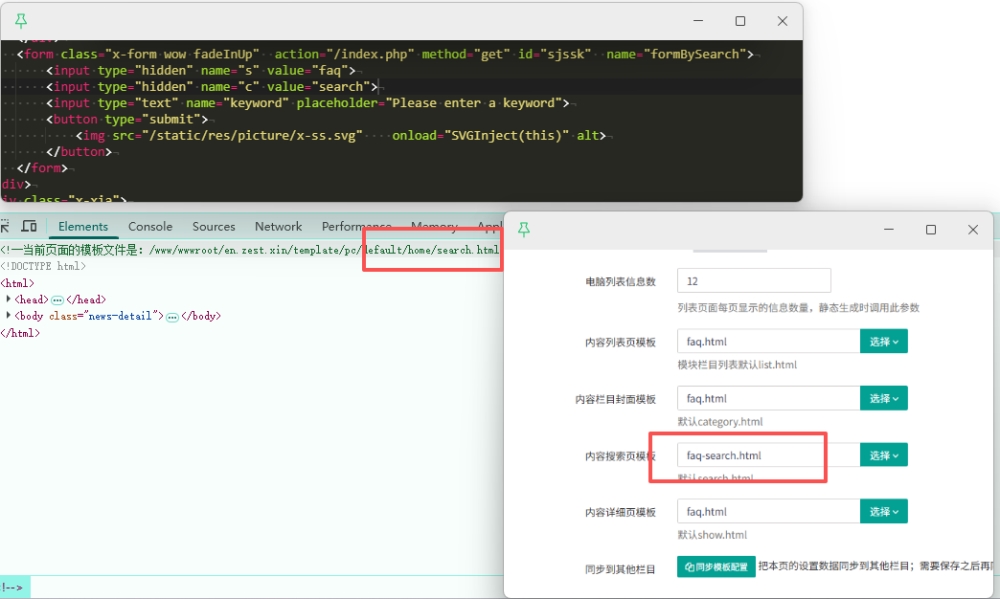The height and width of the screenshot is (599, 1000).
Task: Click the inspect element picker icon in DevTools
Action: pos(5,227)
